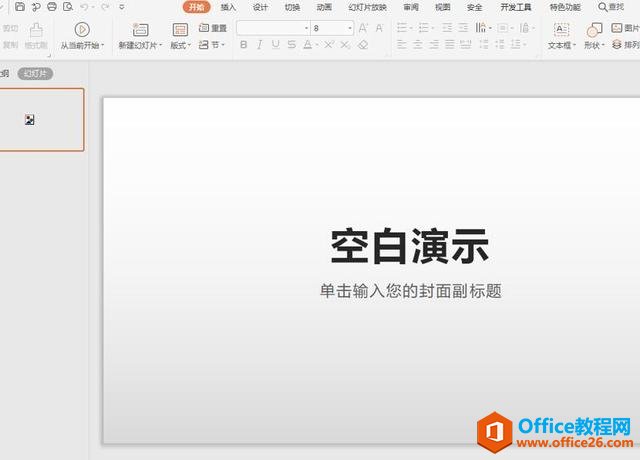Click the Redo arrow icon
The height and width of the screenshot is (460, 640).
pos(104,7)
